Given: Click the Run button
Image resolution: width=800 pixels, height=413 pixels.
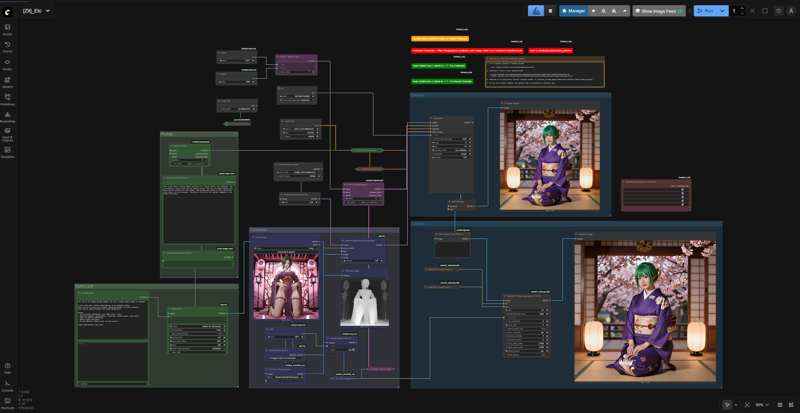Looking at the screenshot, I should tap(705, 11).
